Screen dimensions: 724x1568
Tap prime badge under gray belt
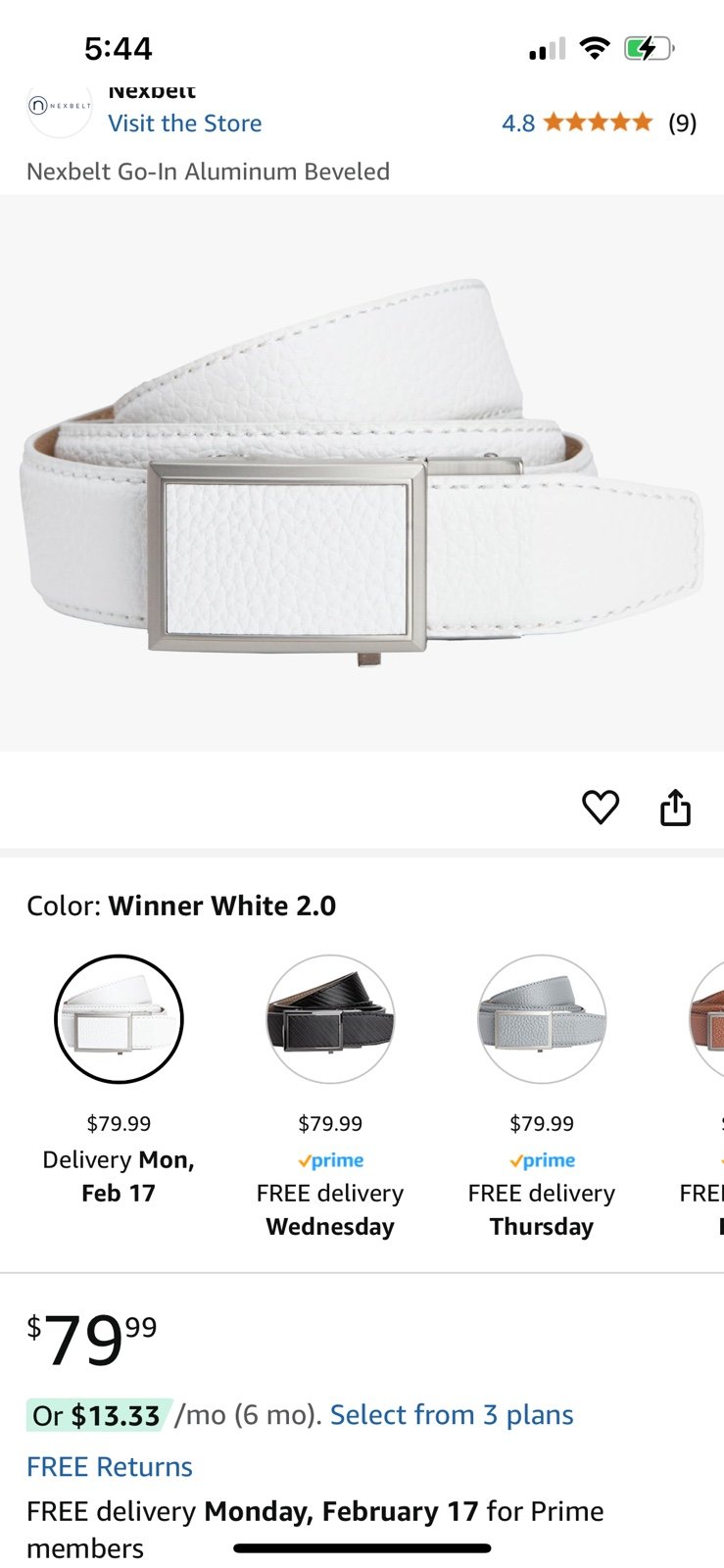542,1160
